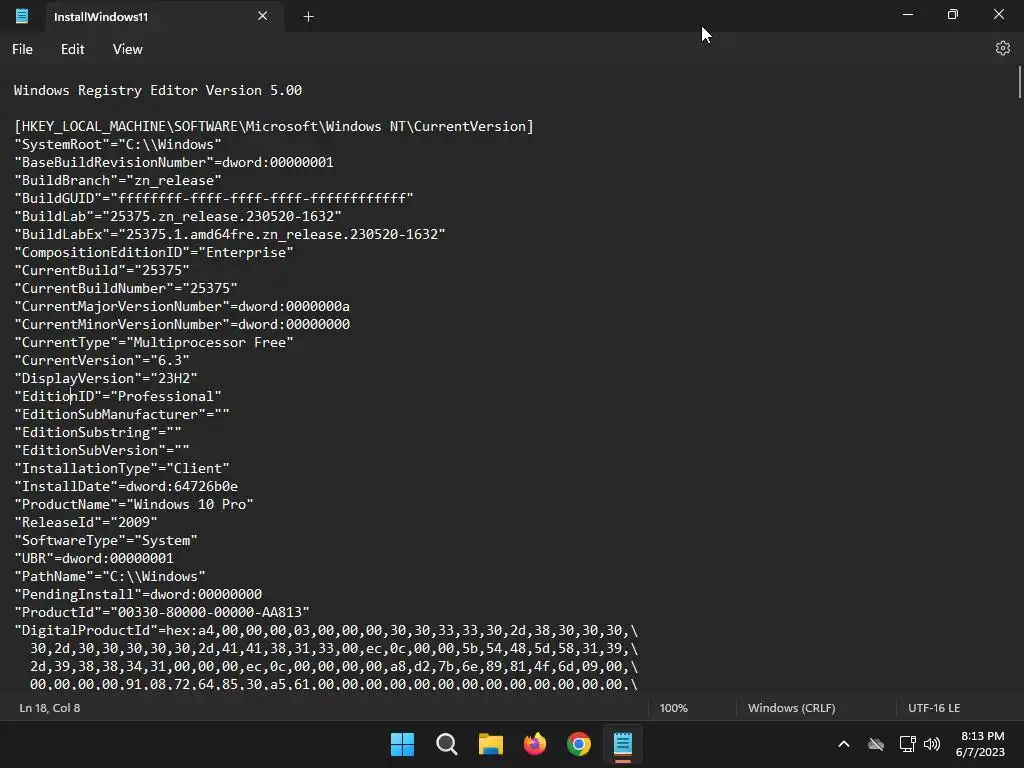The image size is (1024, 768).
Task: Click "ProductName"="Windows 10 Pro" line
Action: (x=134, y=504)
